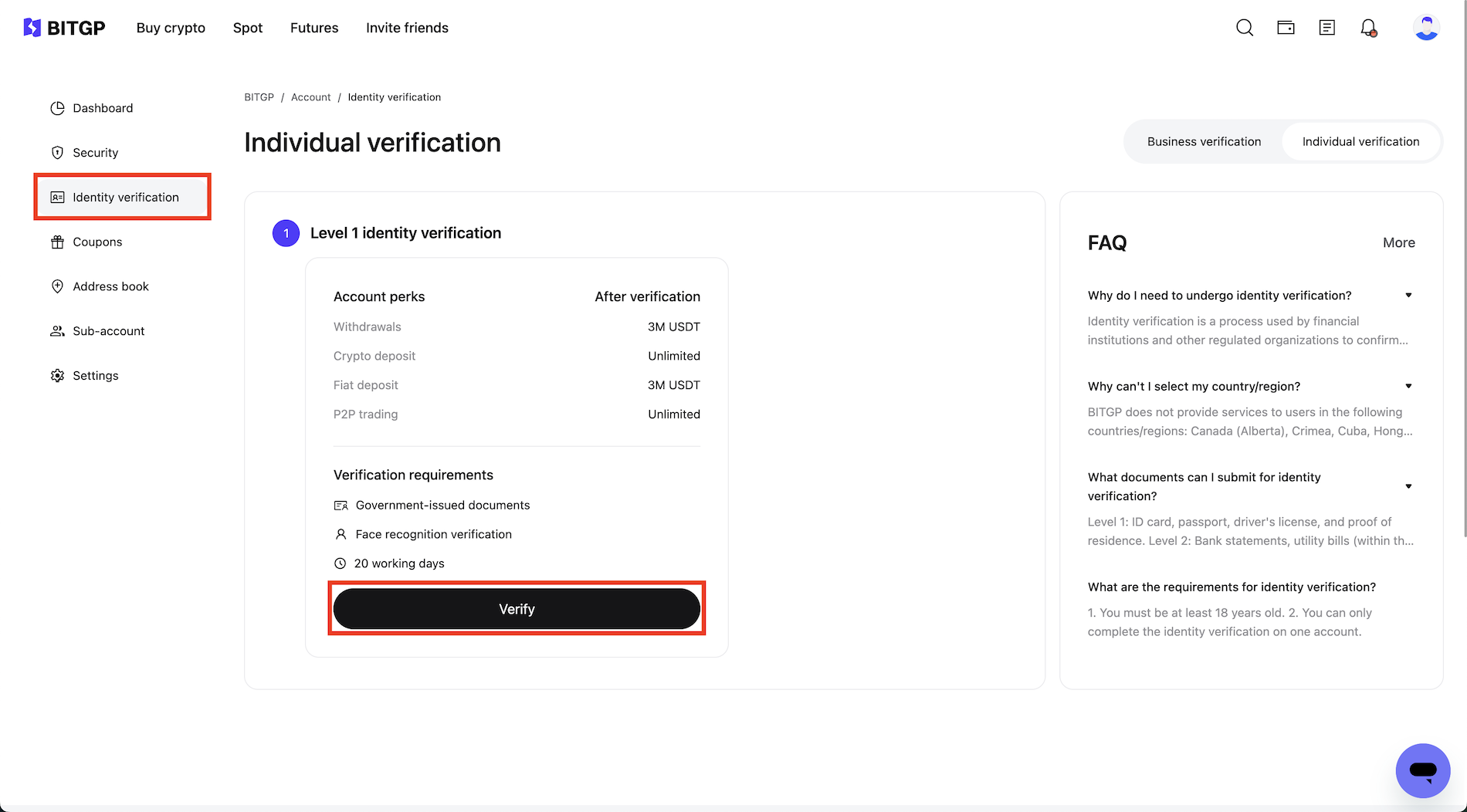This screenshot has height=812, width=1467.
Task: Open 'Why do I need to undergo identity verification?' question
Action: coord(1219,296)
